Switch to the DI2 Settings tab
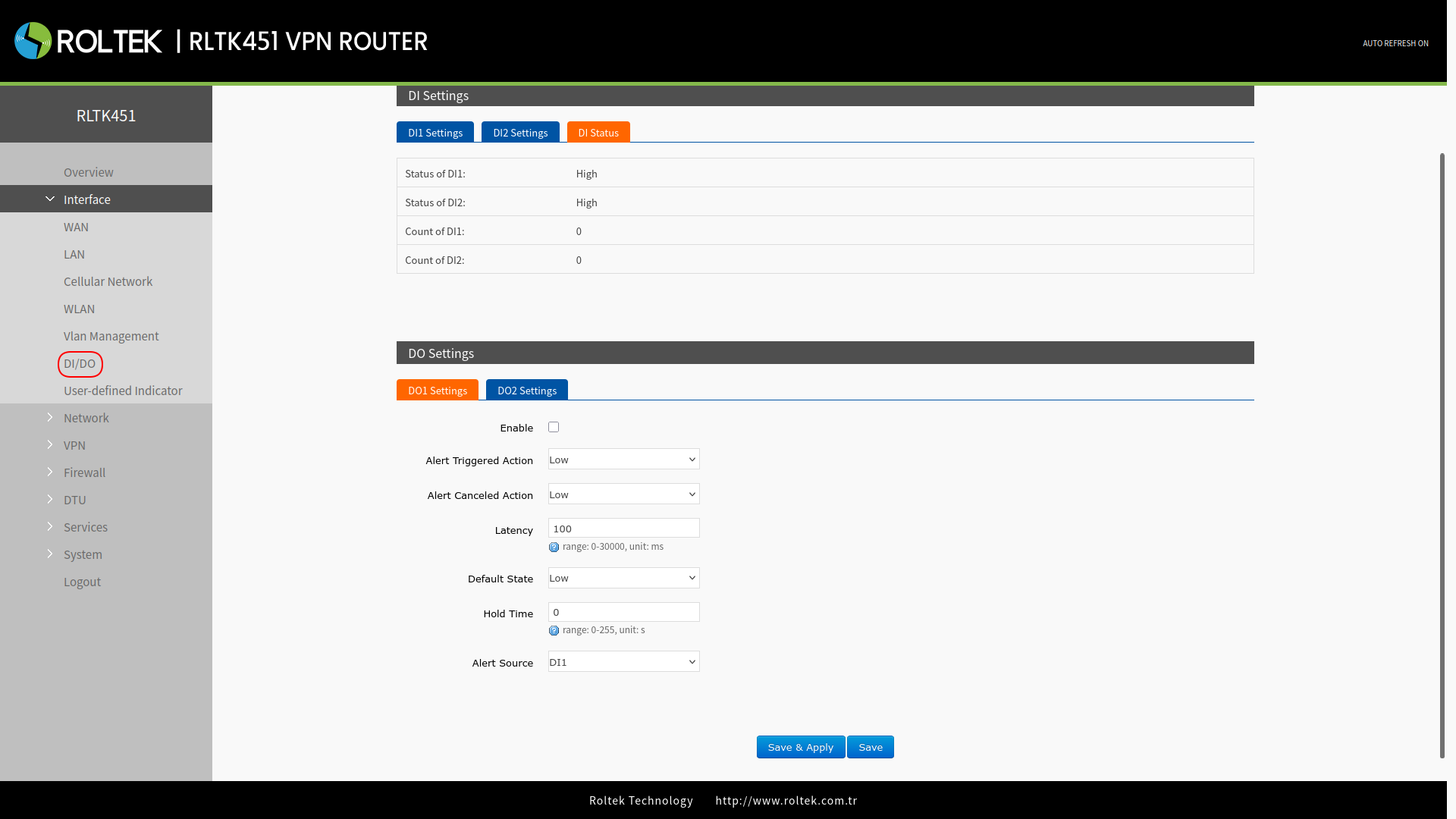The width and height of the screenshot is (1456, 819). (520, 133)
